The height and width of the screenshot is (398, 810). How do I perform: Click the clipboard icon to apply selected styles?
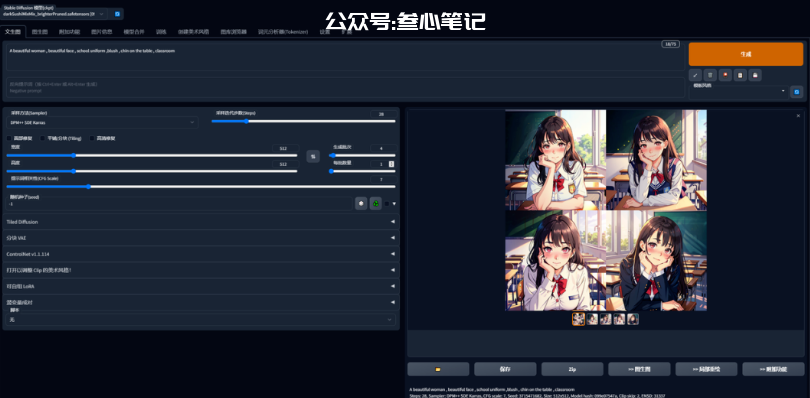pos(740,75)
